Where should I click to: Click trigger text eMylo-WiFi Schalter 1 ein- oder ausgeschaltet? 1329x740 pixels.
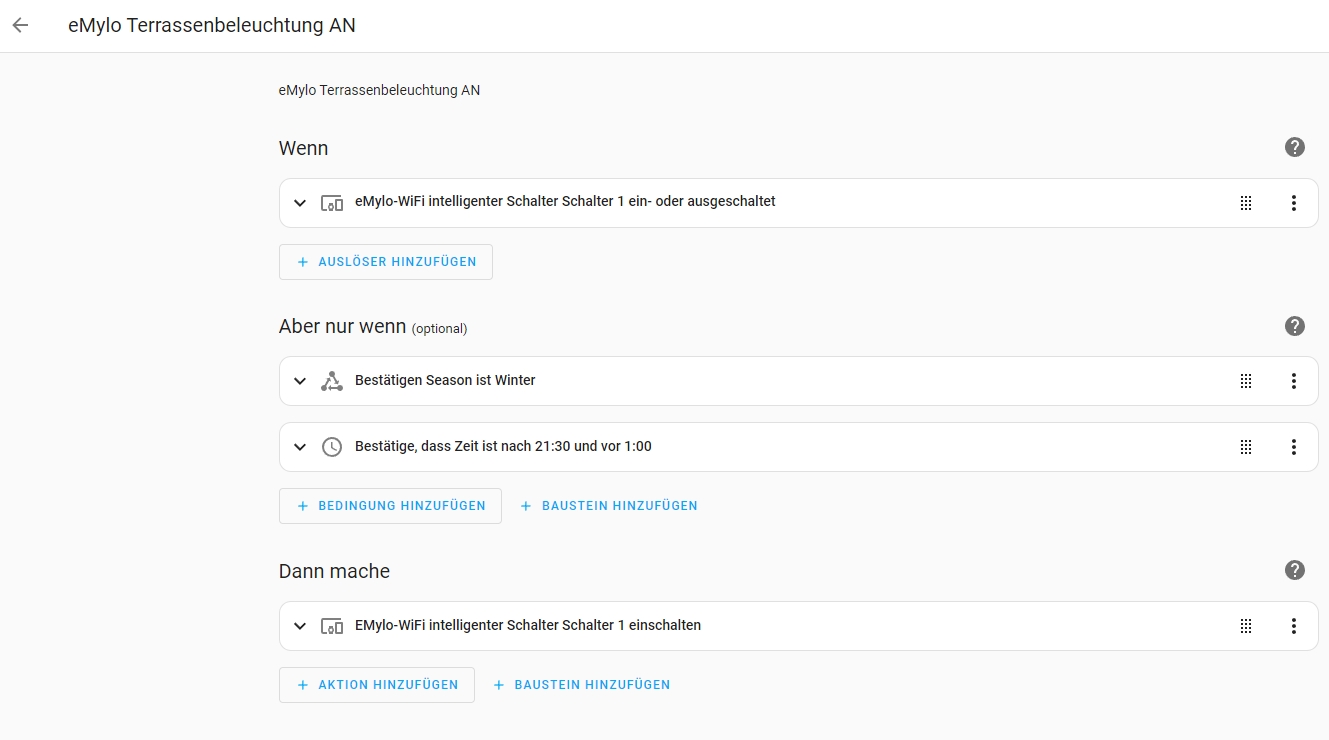[565, 201]
